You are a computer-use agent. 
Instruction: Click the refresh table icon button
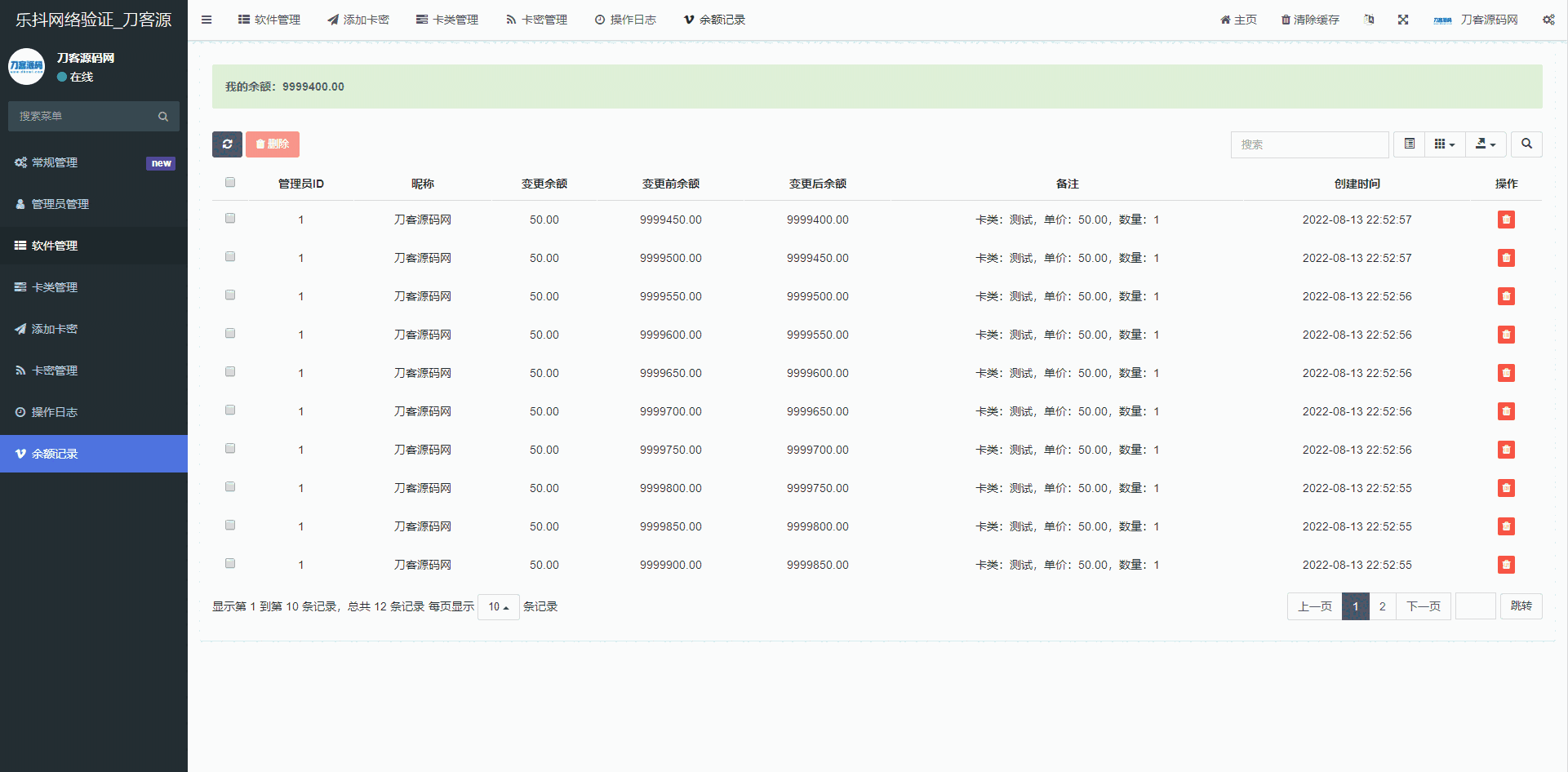pos(227,144)
